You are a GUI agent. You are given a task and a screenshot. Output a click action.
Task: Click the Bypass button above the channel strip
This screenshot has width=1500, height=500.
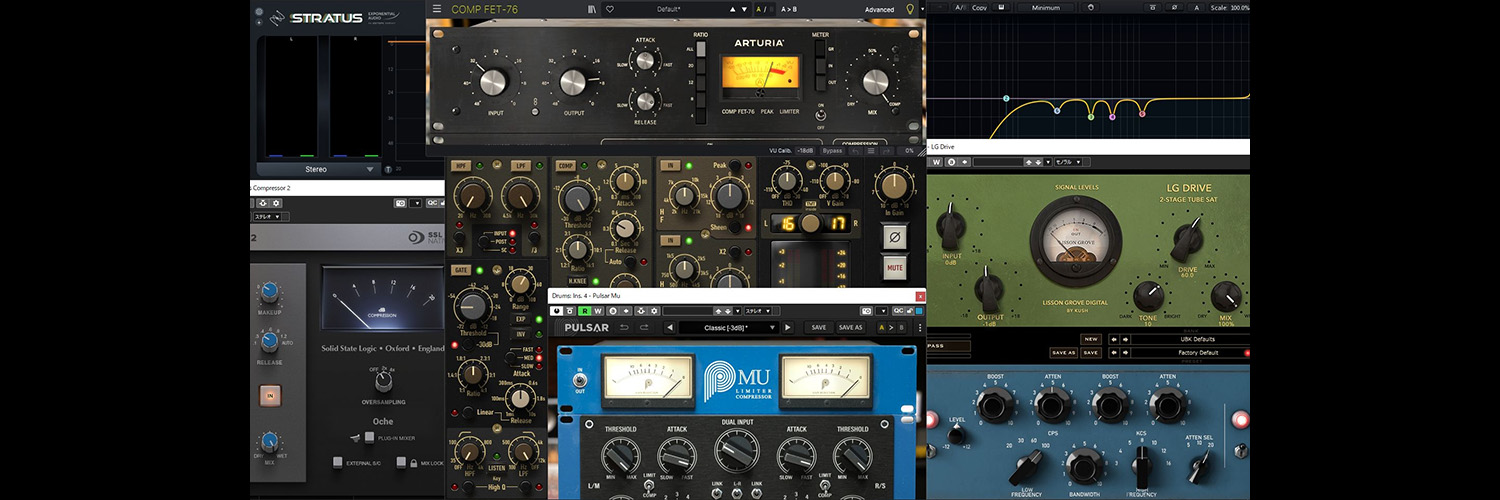click(x=832, y=151)
